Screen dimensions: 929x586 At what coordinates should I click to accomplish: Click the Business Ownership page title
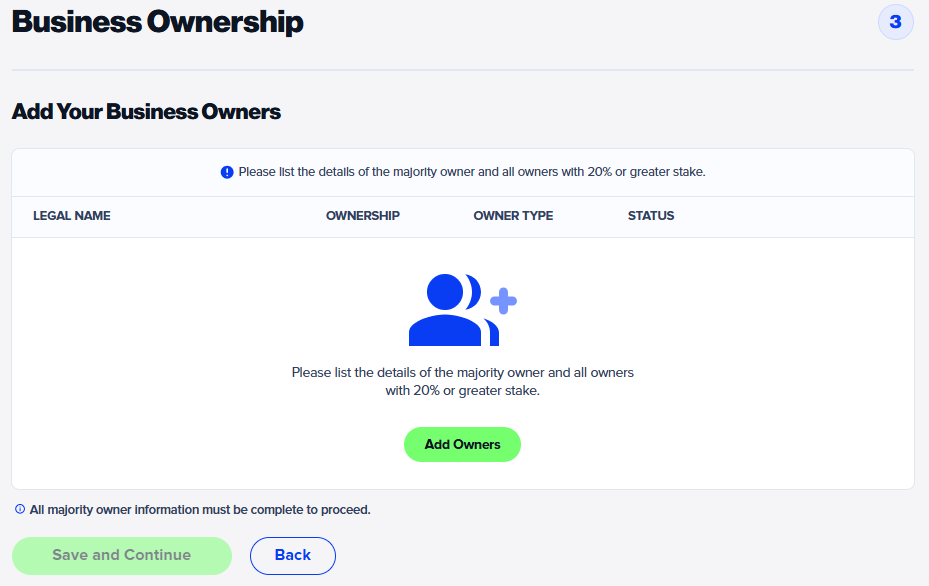point(157,21)
